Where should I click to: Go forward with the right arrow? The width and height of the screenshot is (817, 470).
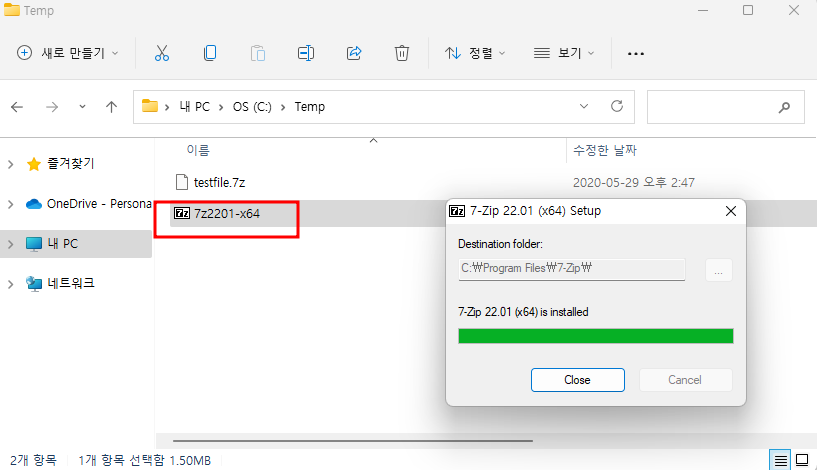coord(52,107)
